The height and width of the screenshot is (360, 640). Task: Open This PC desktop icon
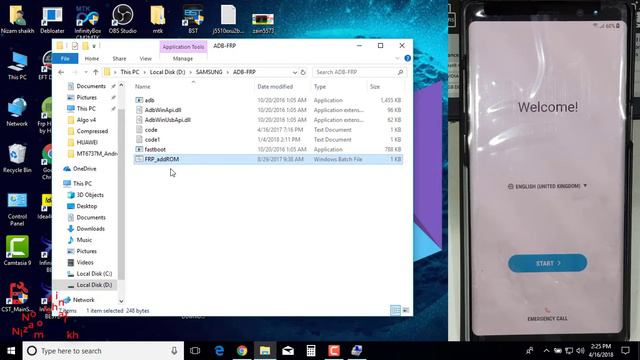[17, 65]
